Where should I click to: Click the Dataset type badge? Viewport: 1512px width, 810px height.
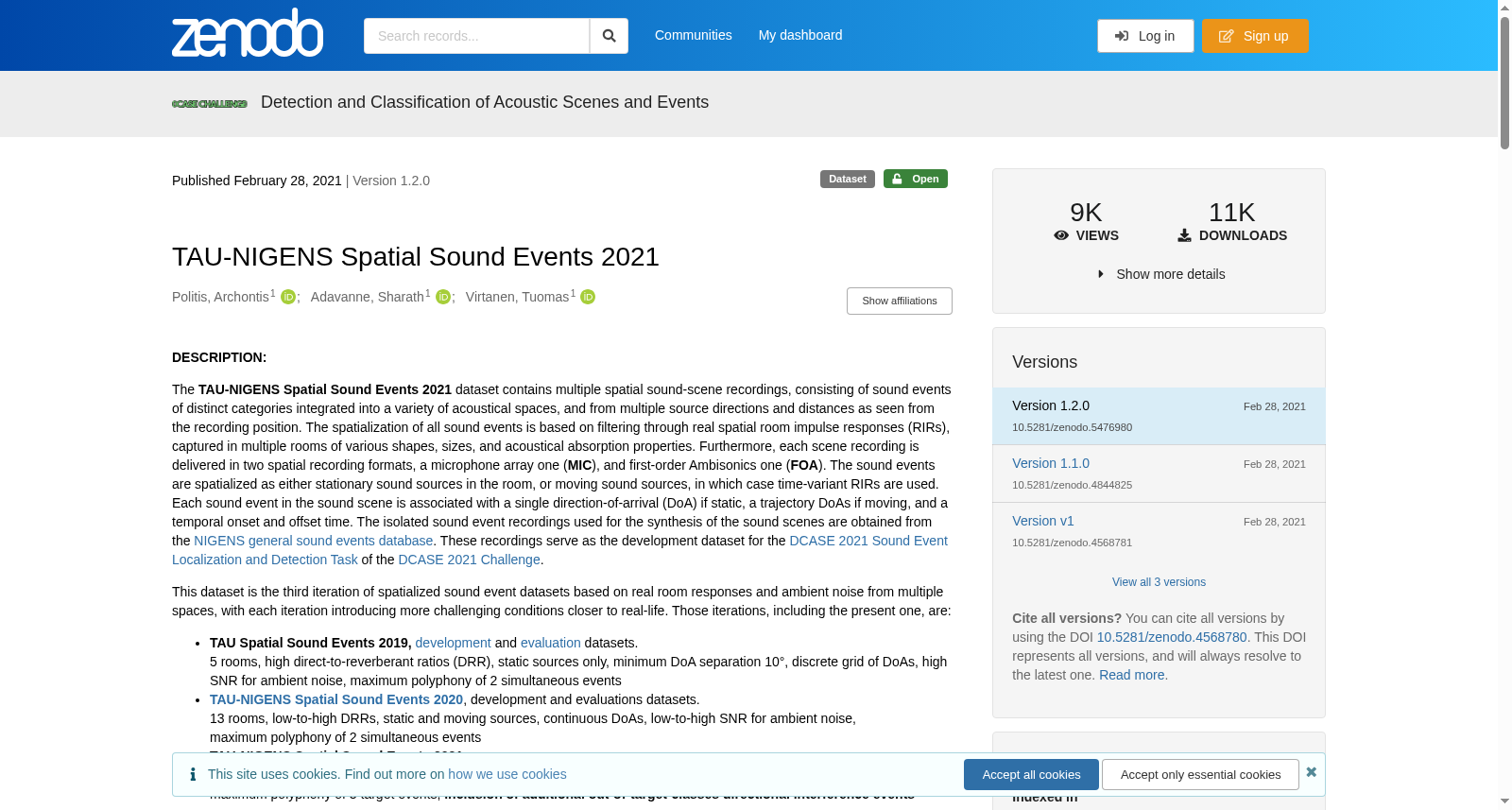(848, 179)
